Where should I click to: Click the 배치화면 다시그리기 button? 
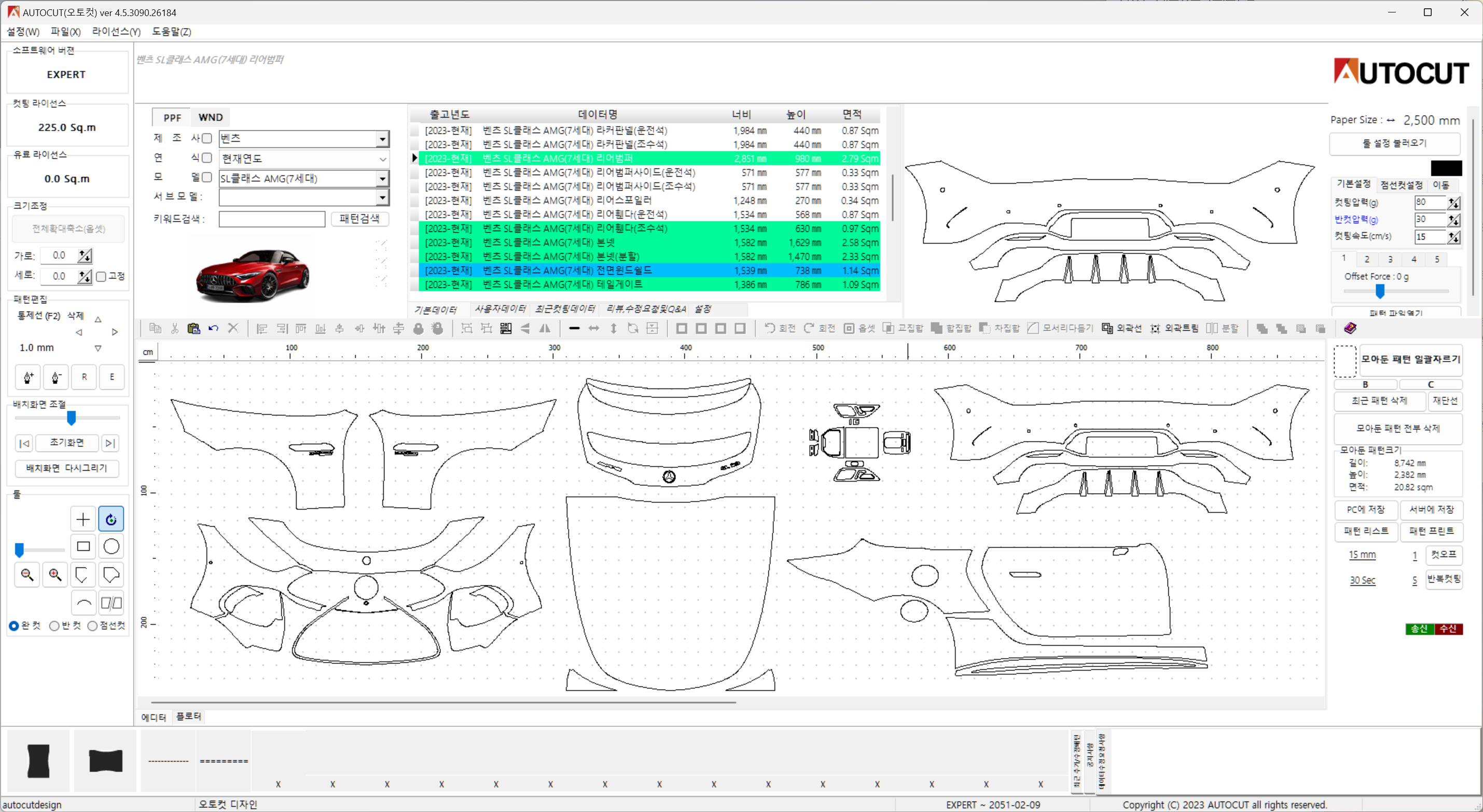[x=67, y=468]
